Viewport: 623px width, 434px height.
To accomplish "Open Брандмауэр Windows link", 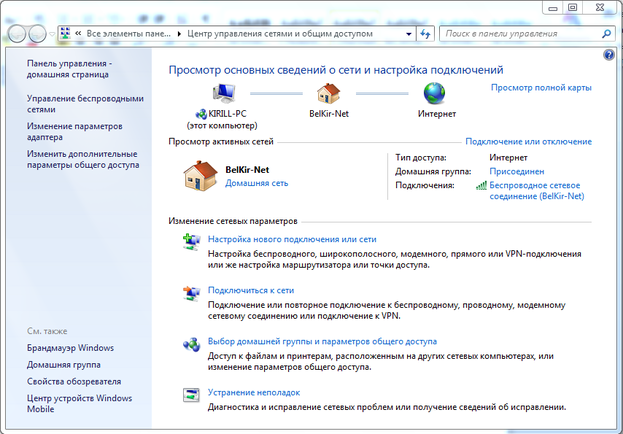I will point(70,348).
